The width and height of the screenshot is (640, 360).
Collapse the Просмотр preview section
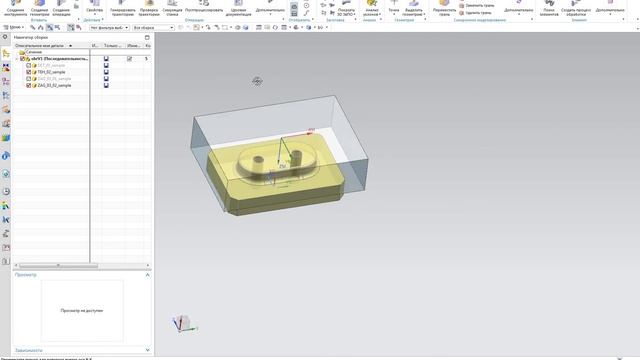coord(147,275)
